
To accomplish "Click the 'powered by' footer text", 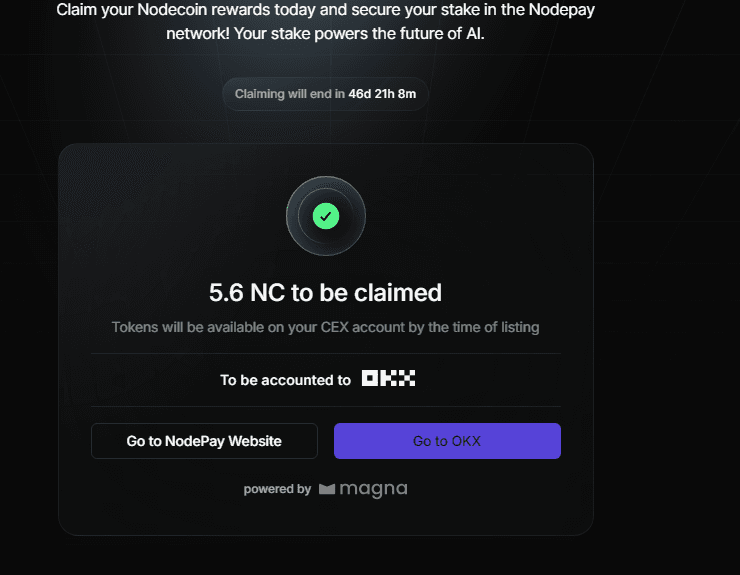I will click(277, 490).
